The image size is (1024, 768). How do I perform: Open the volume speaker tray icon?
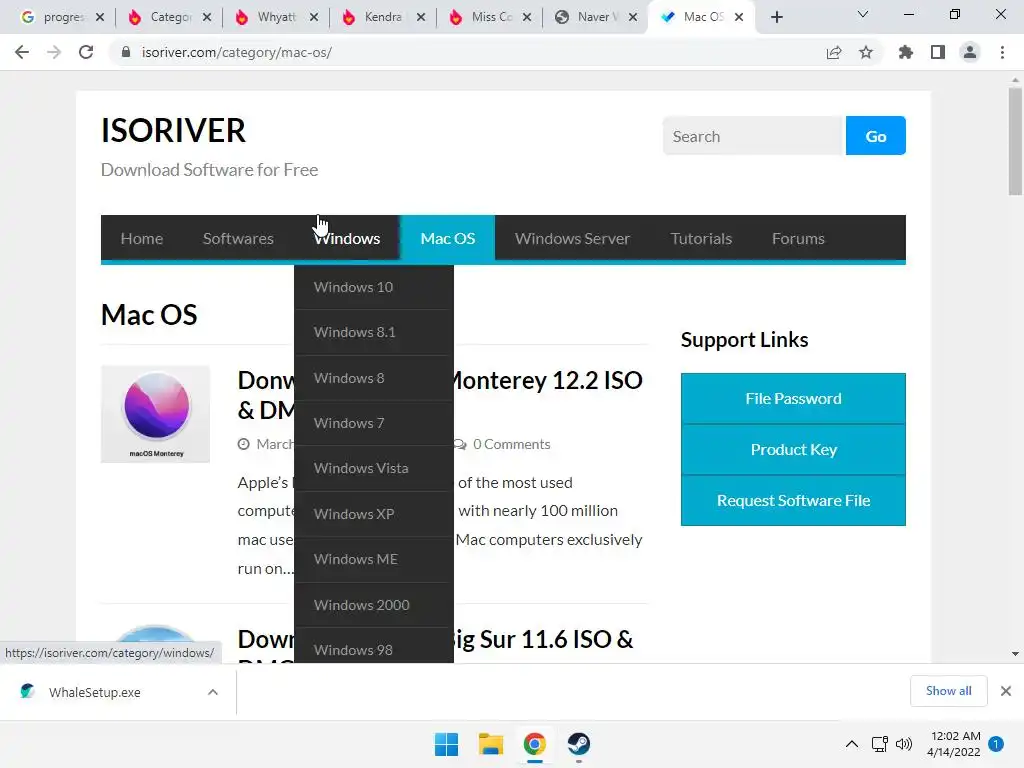point(904,744)
